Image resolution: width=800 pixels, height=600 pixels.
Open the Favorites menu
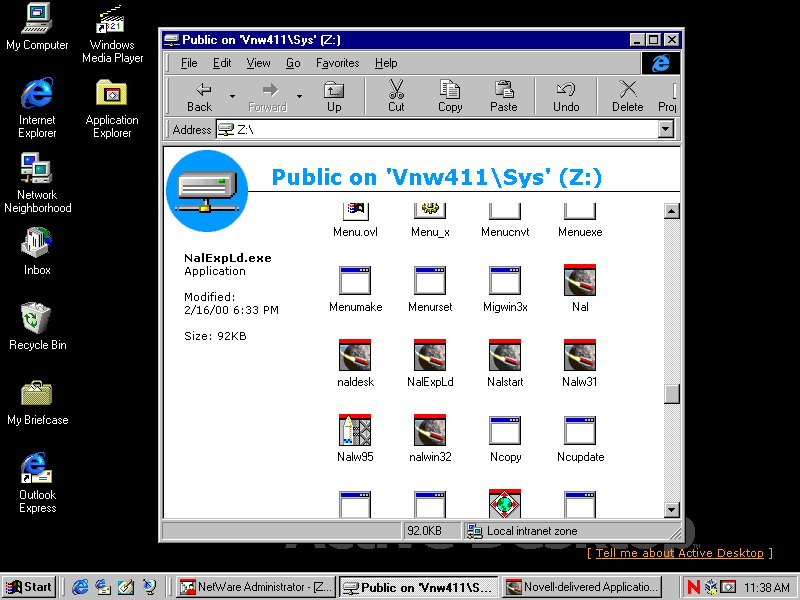(x=337, y=63)
